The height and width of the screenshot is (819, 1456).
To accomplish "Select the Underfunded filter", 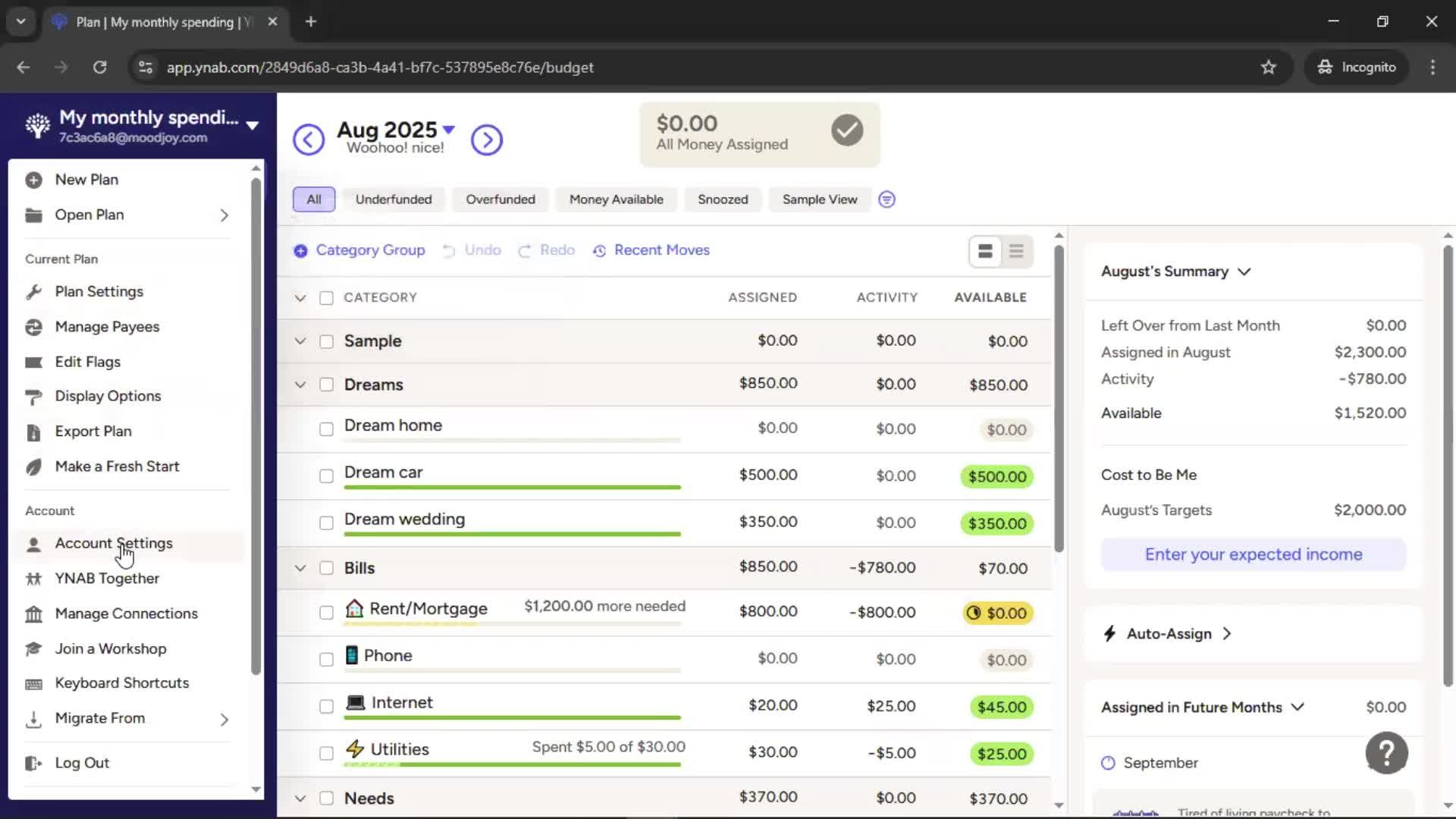I will tap(394, 199).
